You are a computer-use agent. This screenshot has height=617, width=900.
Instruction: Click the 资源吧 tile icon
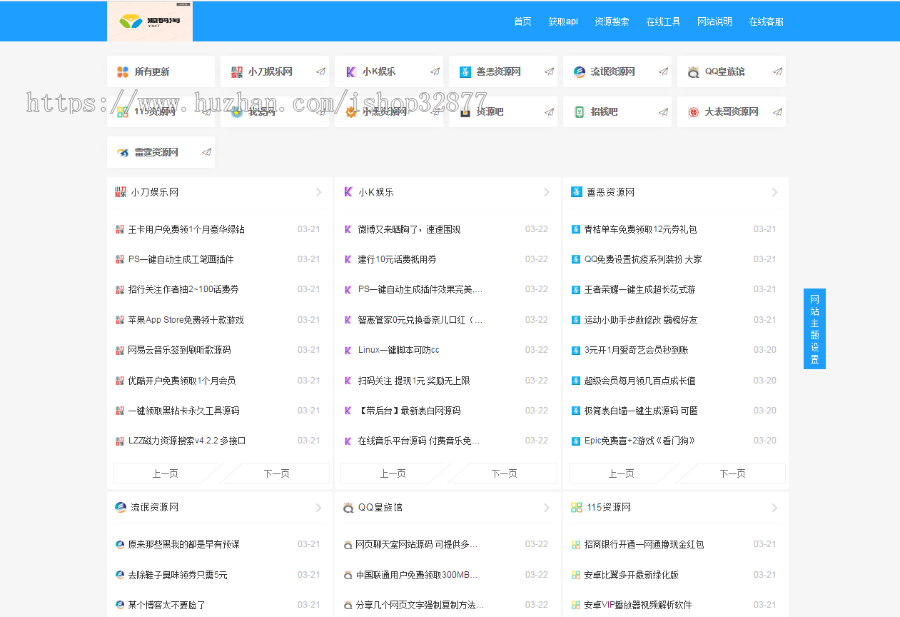click(465, 112)
